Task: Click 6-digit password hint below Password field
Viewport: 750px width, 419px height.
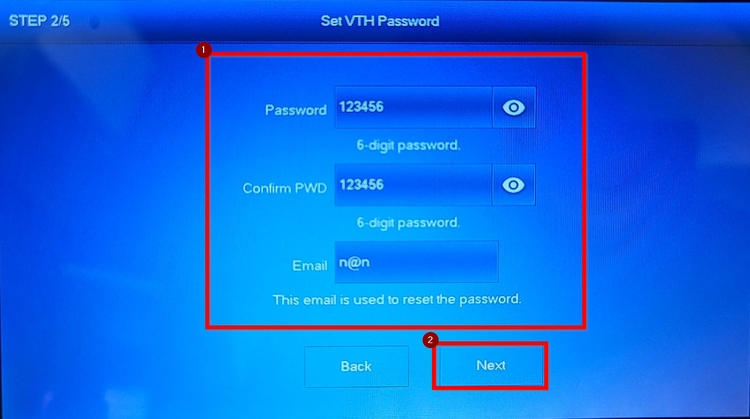Action: tap(408, 145)
